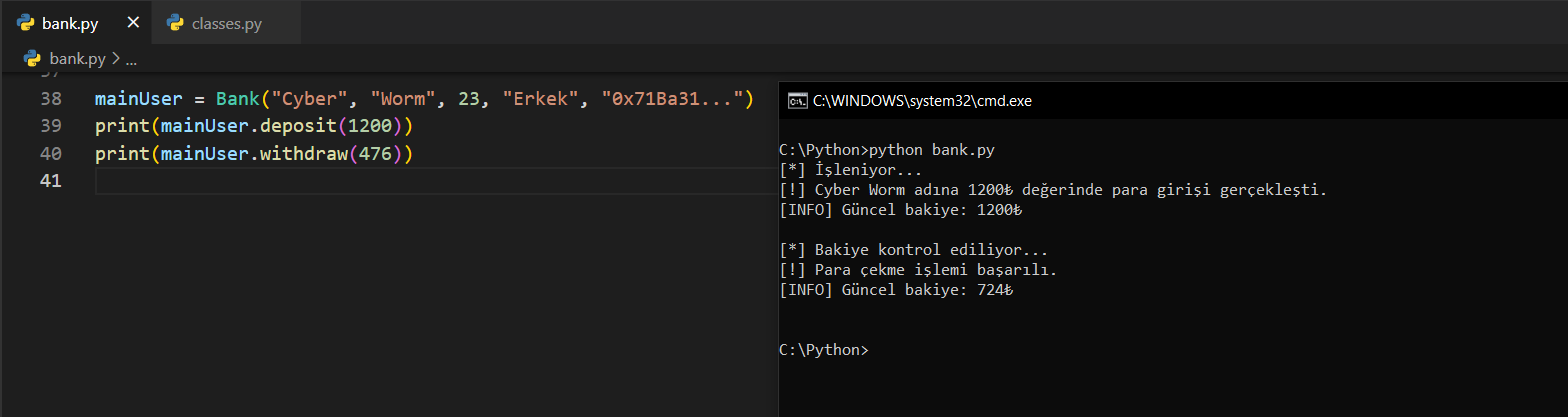Click the Python icon on bank.py tab

pos(26,23)
